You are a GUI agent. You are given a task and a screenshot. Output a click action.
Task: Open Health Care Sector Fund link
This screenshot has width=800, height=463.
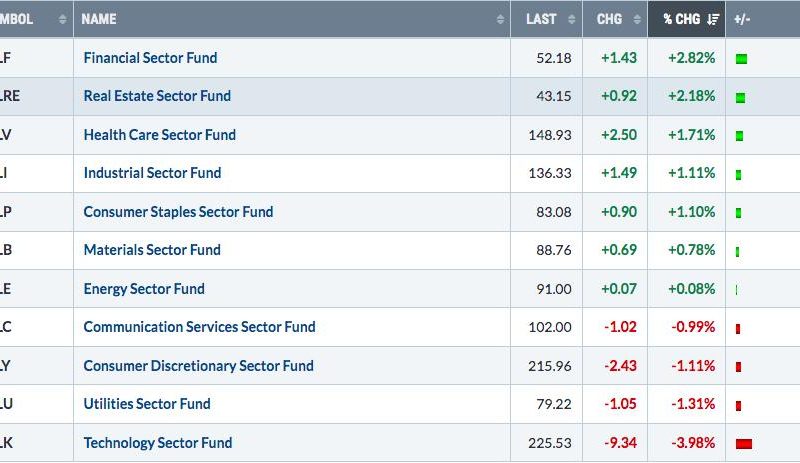[x=160, y=135]
